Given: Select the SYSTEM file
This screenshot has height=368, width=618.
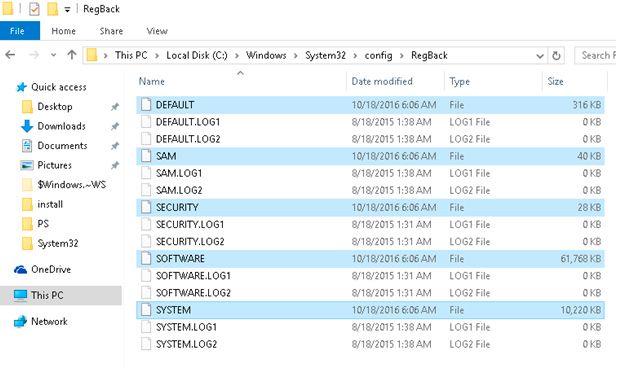Looking at the screenshot, I should tap(370, 310).
